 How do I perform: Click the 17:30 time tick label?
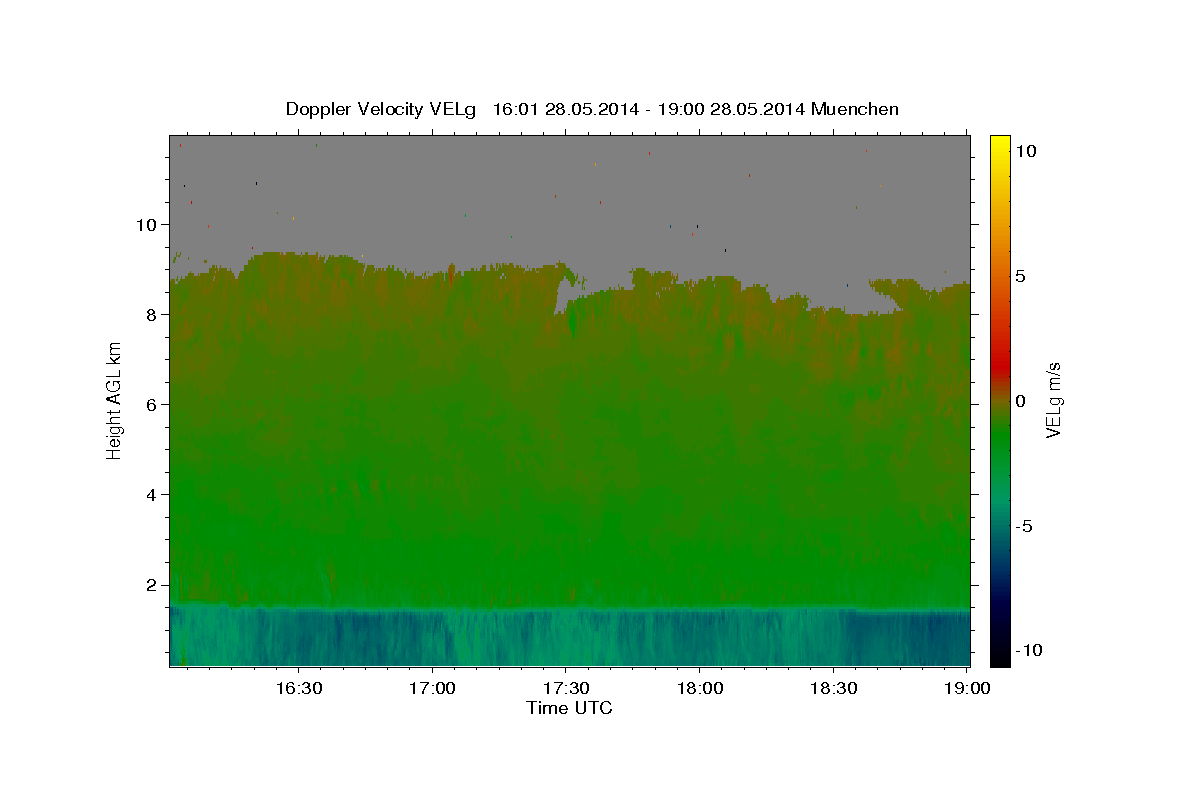pyautogui.click(x=565, y=688)
